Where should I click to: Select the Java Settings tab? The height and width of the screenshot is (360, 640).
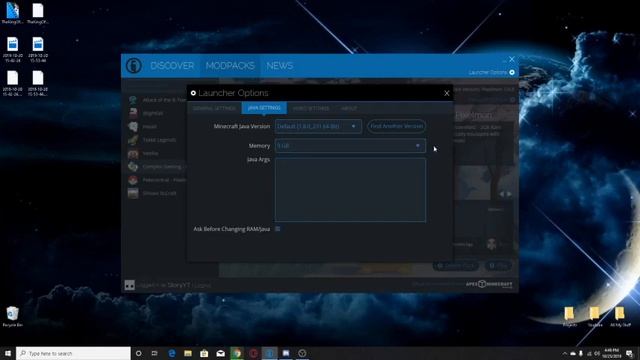click(x=264, y=108)
